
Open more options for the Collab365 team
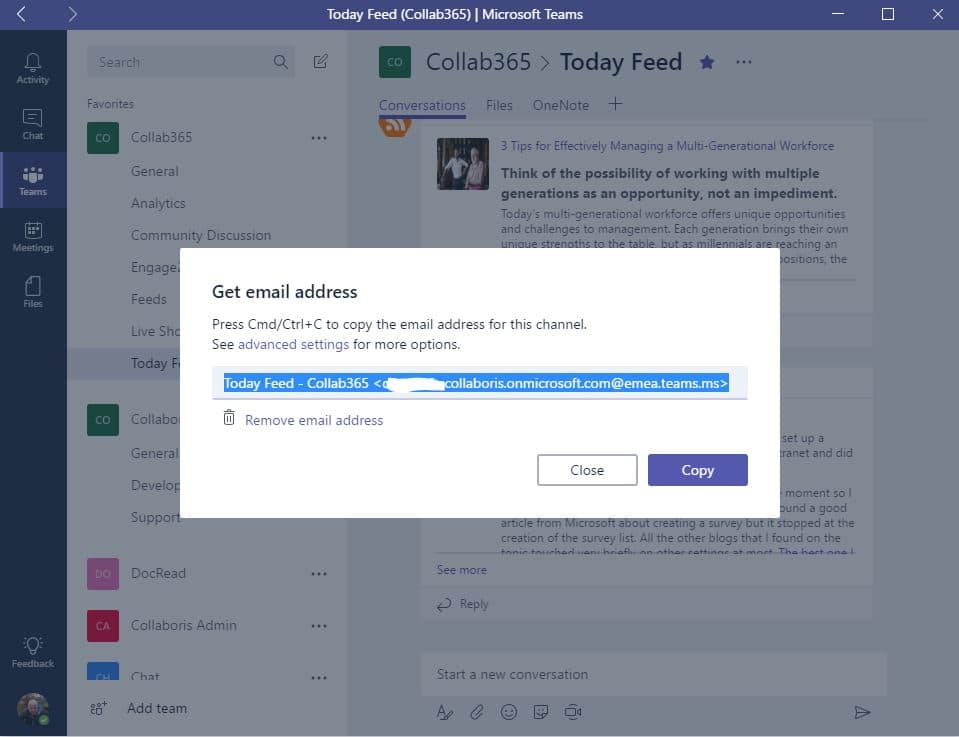click(x=319, y=137)
